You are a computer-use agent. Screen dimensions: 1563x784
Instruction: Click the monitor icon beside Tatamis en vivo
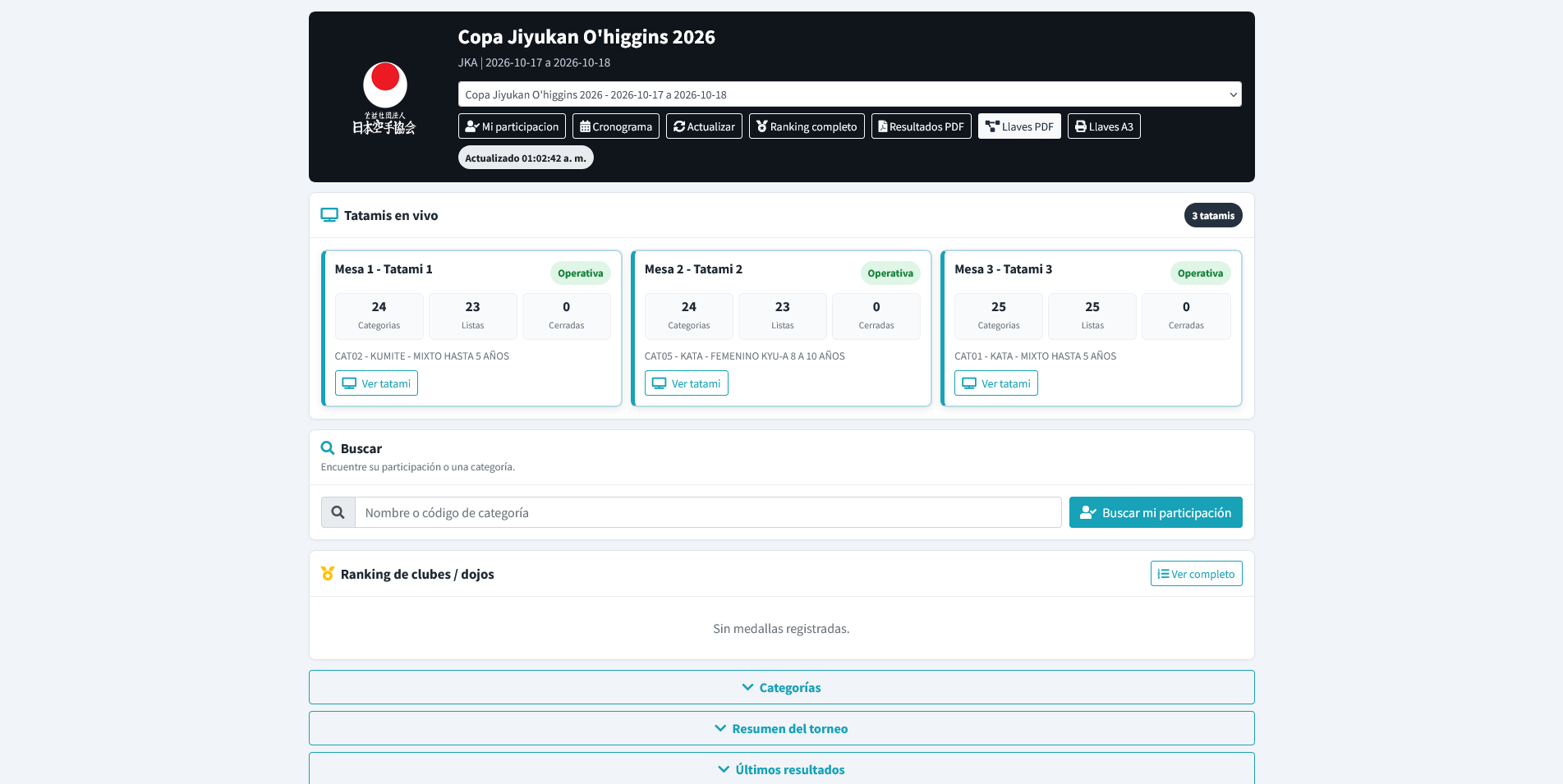pyautogui.click(x=329, y=215)
